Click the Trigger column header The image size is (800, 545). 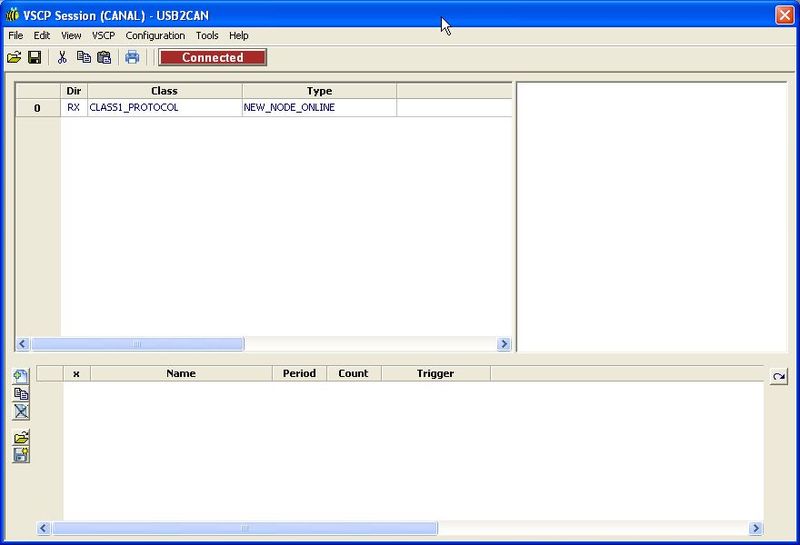click(x=435, y=373)
